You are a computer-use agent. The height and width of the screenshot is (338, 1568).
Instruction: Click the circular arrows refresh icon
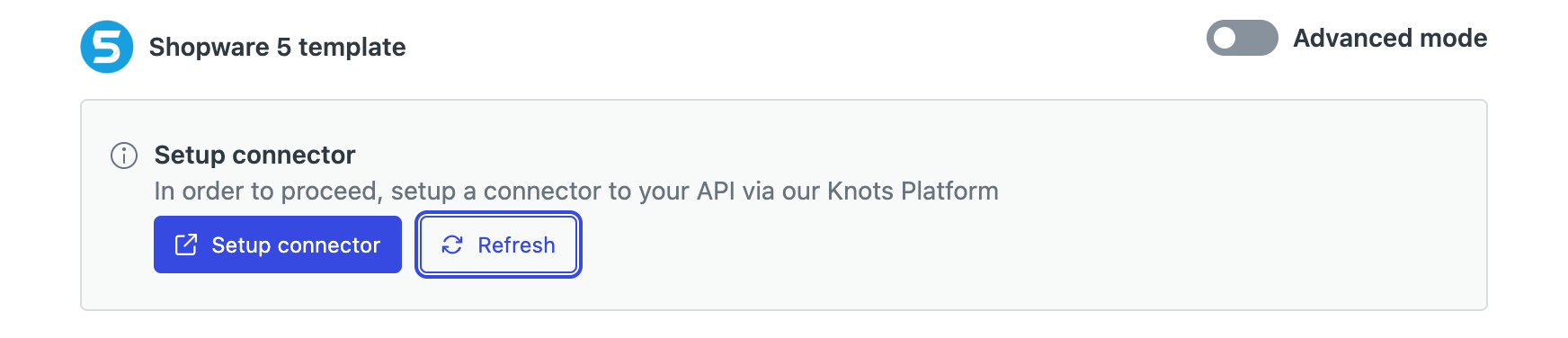(452, 245)
